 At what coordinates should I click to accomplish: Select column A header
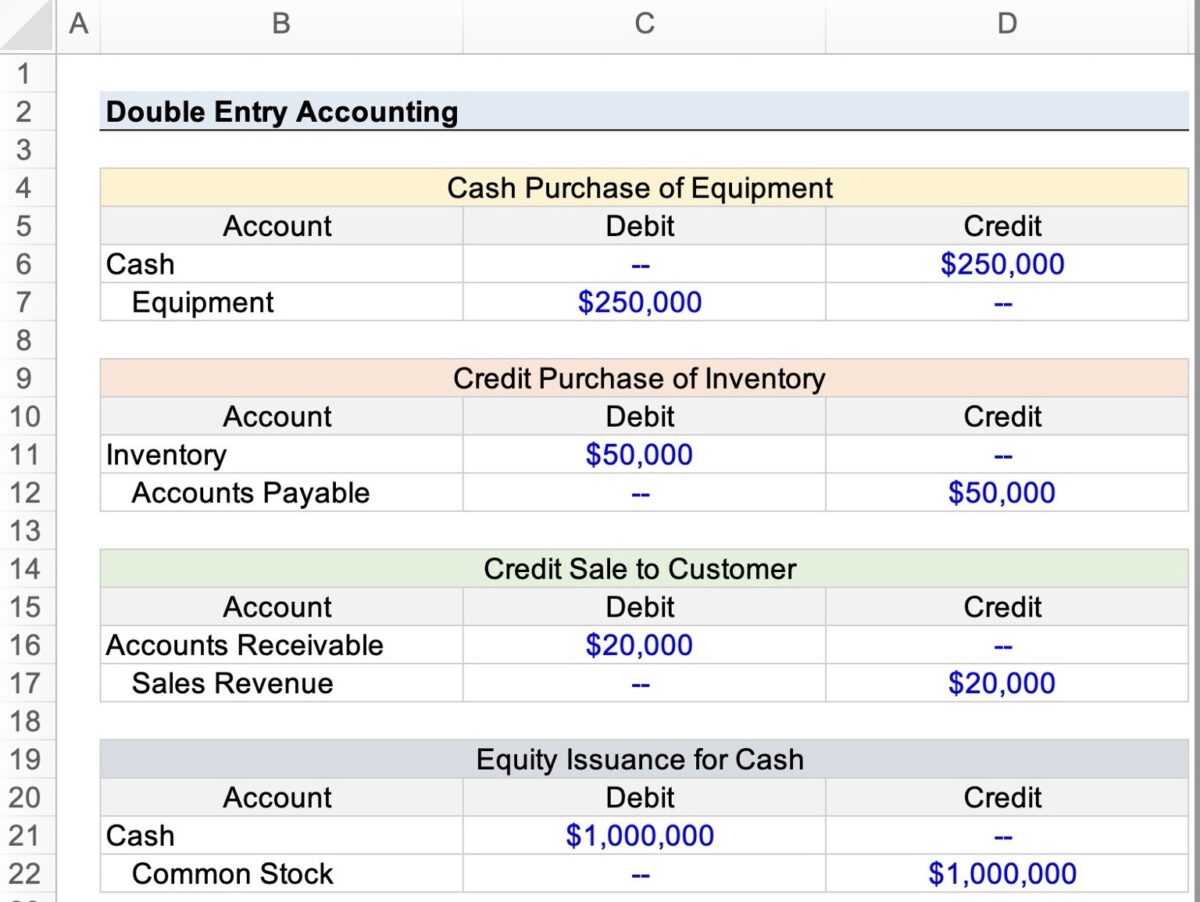click(77, 25)
